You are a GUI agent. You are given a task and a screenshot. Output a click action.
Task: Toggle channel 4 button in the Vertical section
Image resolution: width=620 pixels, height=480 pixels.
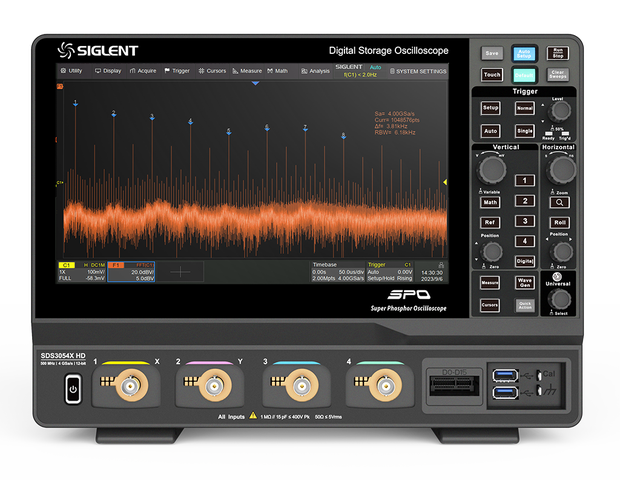[x=525, y=241]
